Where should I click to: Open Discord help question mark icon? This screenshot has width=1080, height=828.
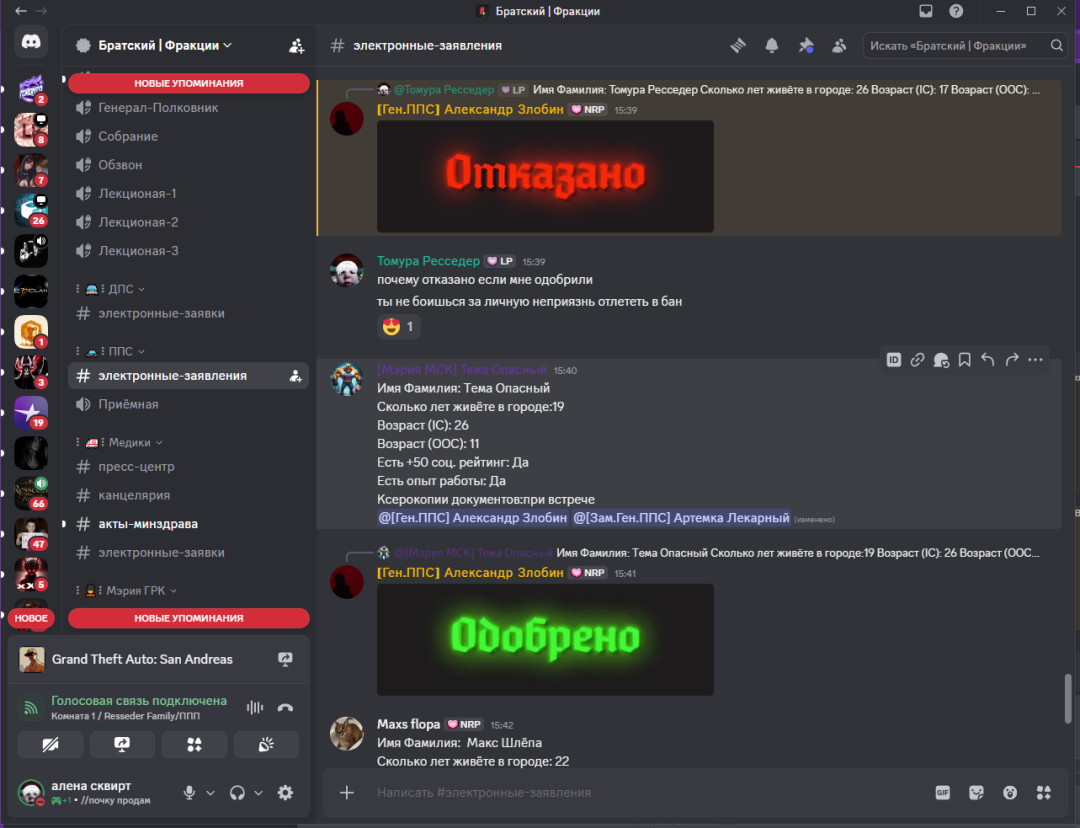(956, 11)
